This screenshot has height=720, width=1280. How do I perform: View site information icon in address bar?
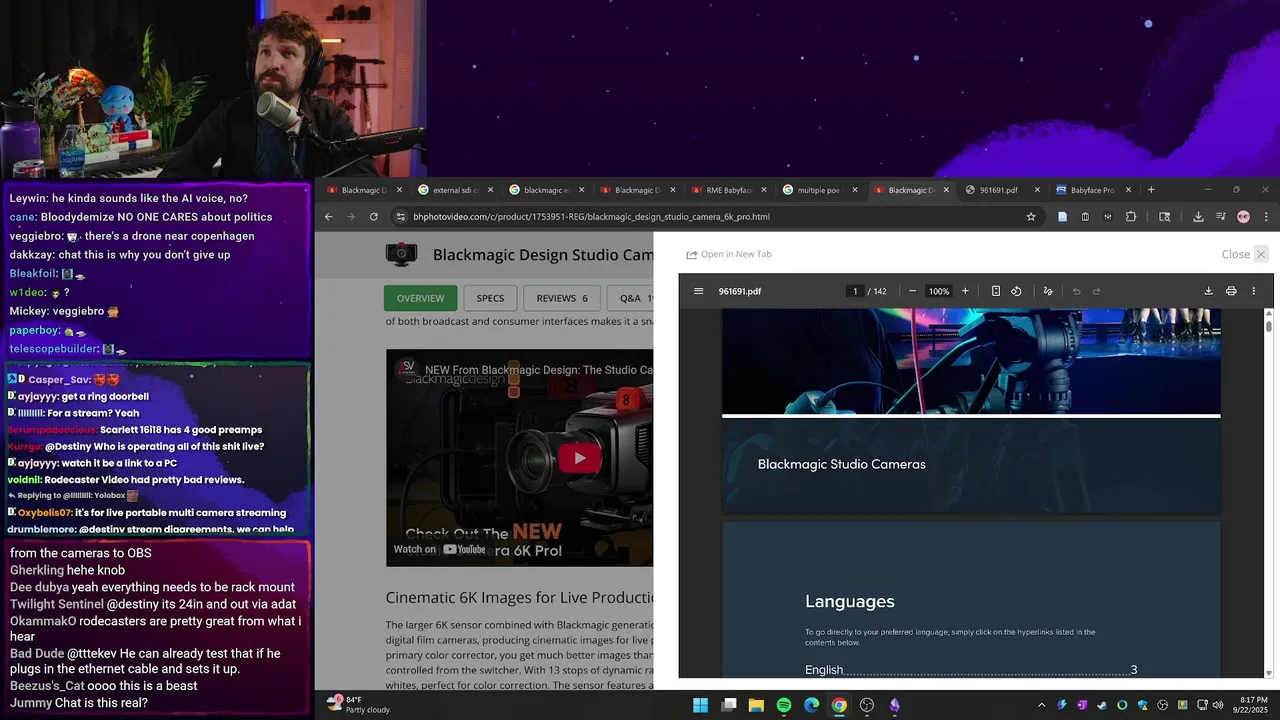(x=401, y=216)
